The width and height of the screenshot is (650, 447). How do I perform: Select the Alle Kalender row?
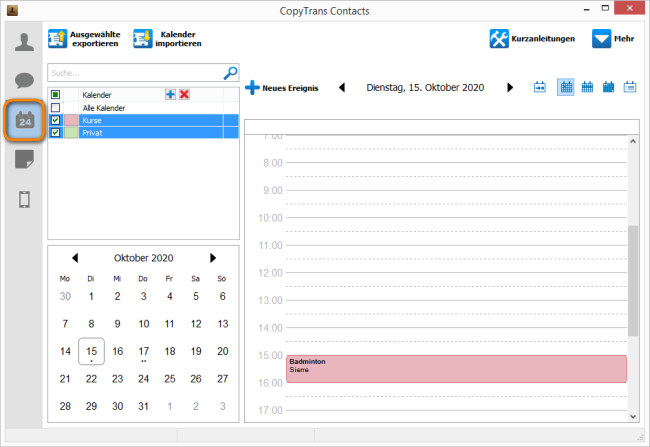pyautogui.click(x=143, y=108)
